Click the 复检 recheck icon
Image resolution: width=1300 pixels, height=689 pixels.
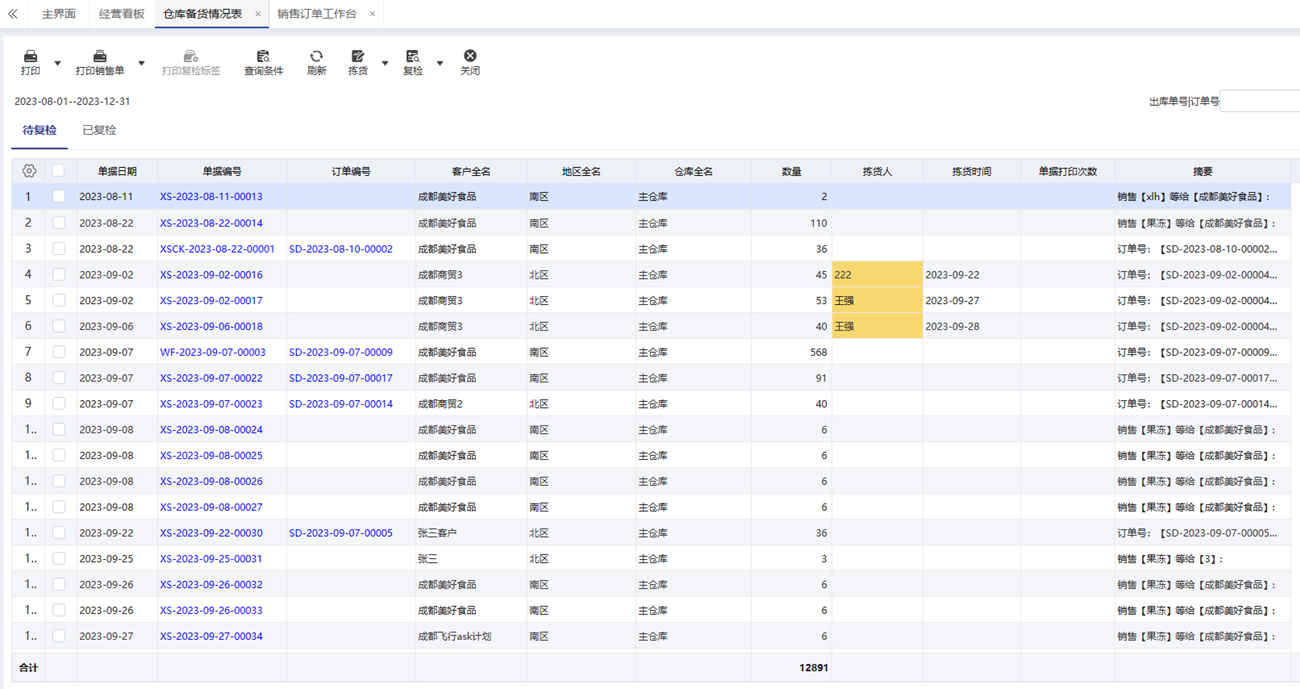(x=412, y=57)
